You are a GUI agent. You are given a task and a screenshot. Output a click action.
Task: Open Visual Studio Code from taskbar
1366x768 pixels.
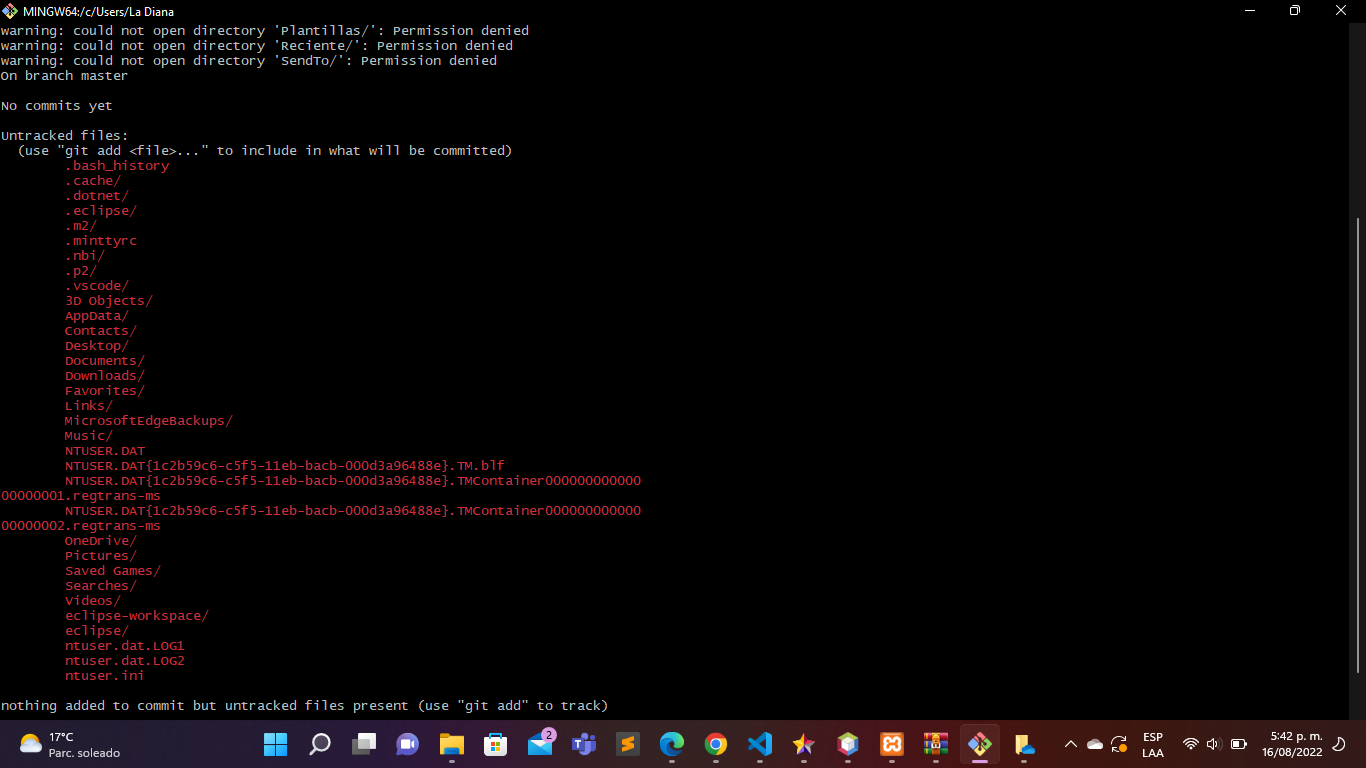coord(760,744)
